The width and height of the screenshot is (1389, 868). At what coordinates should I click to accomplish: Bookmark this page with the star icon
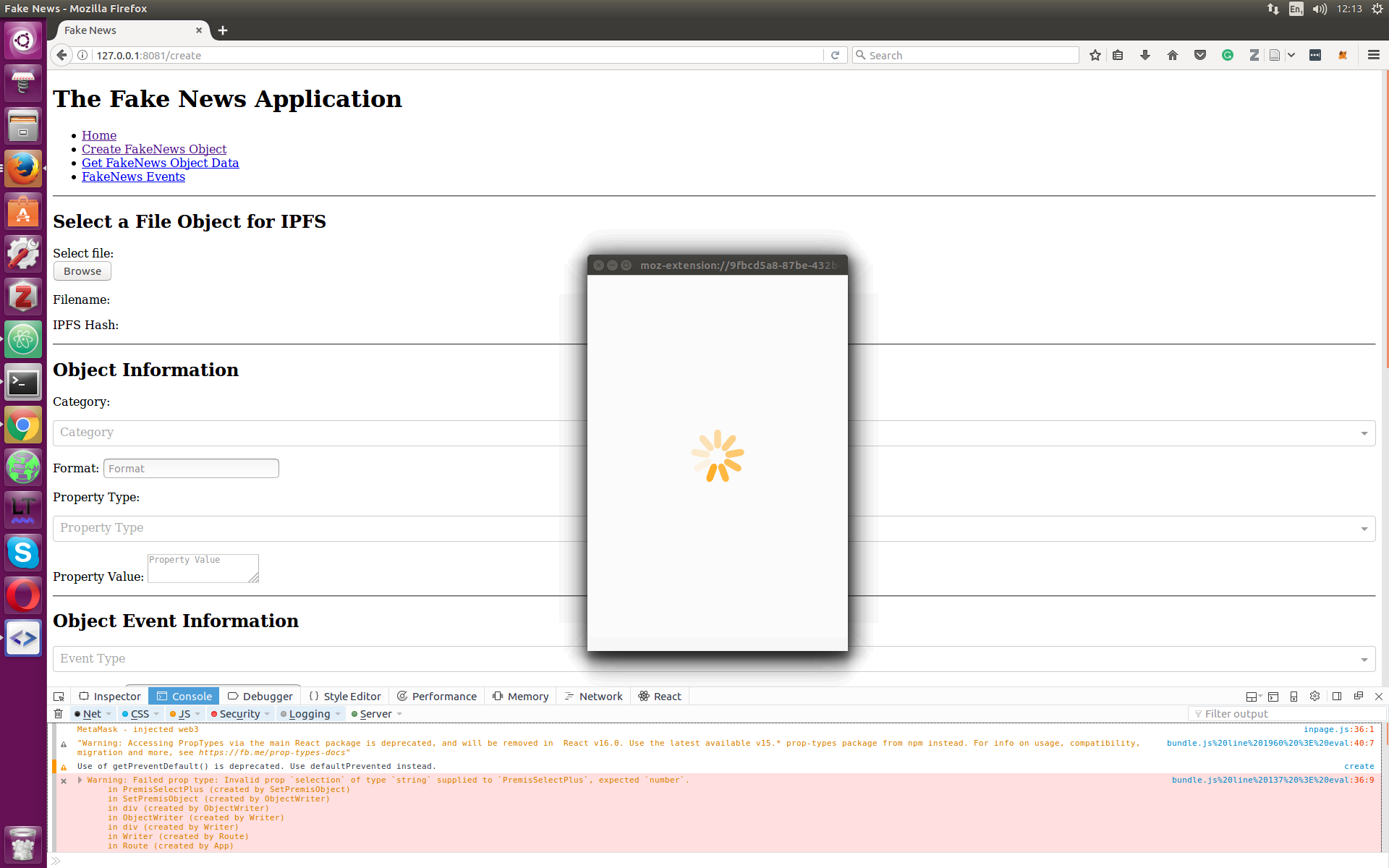pyautogui.click(x=1095, y=55)
